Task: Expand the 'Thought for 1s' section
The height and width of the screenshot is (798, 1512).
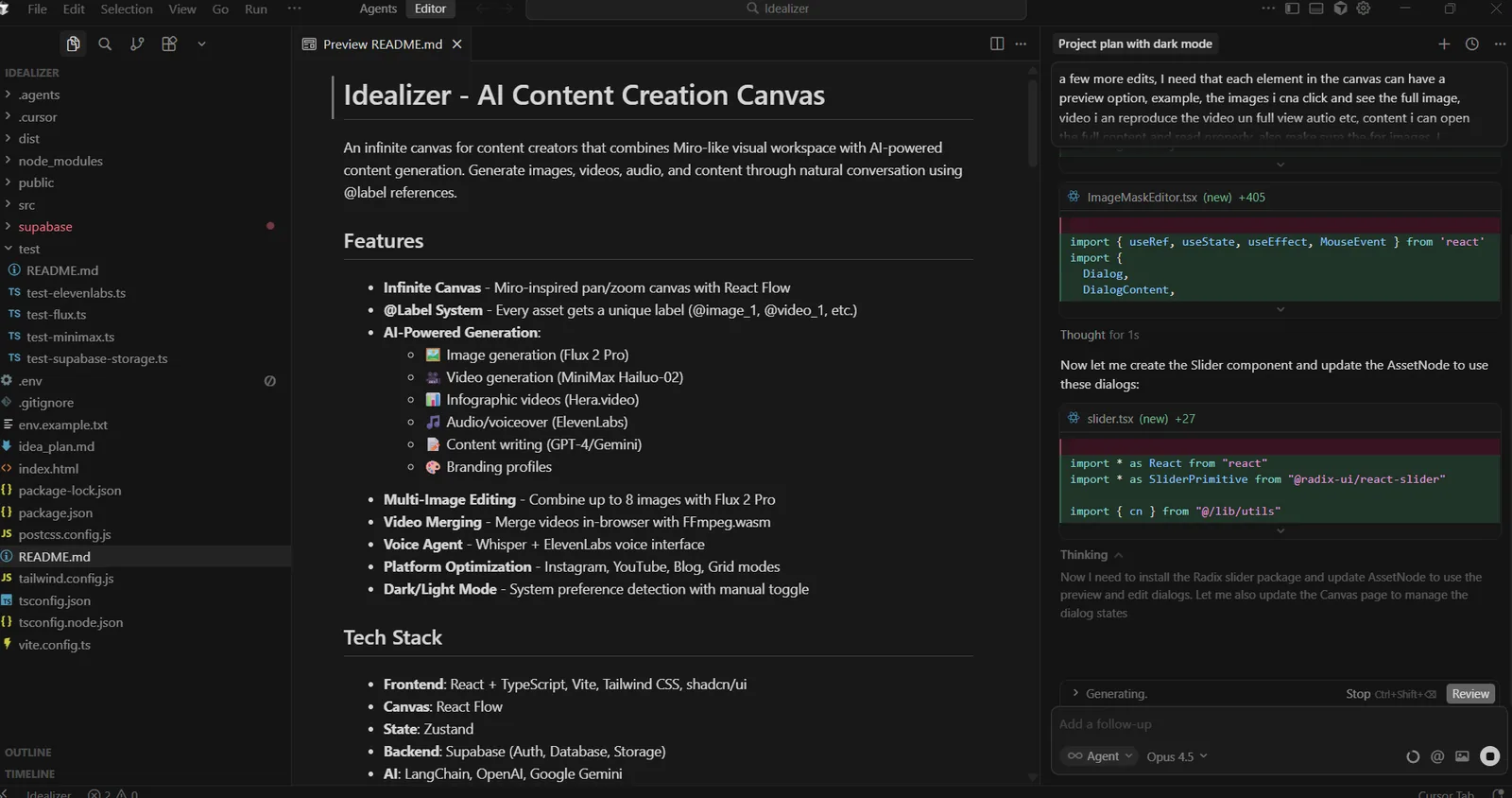Action: [x=1099, y=335]
